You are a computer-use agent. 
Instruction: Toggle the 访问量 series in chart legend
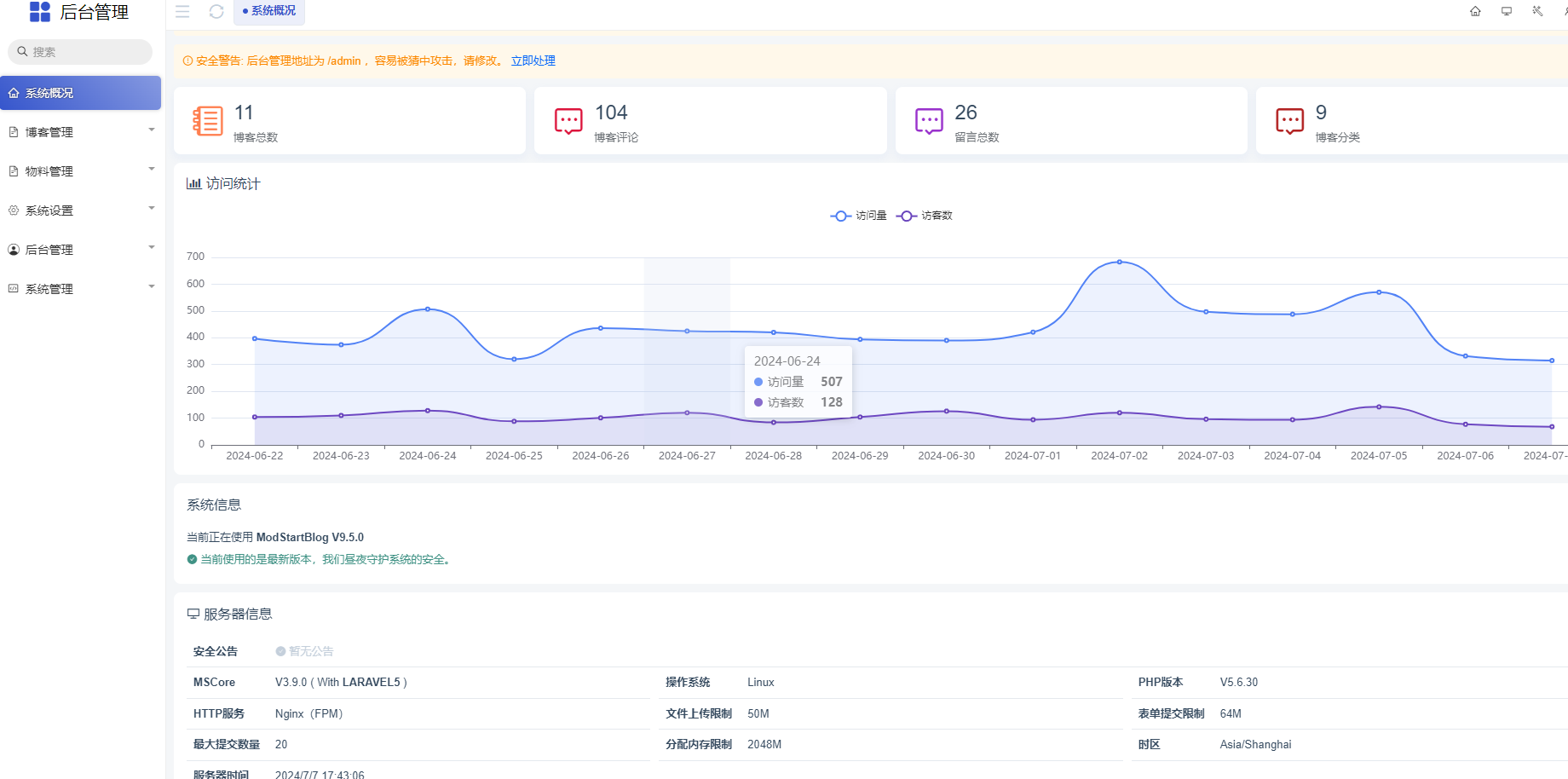(x=858, y=216)
